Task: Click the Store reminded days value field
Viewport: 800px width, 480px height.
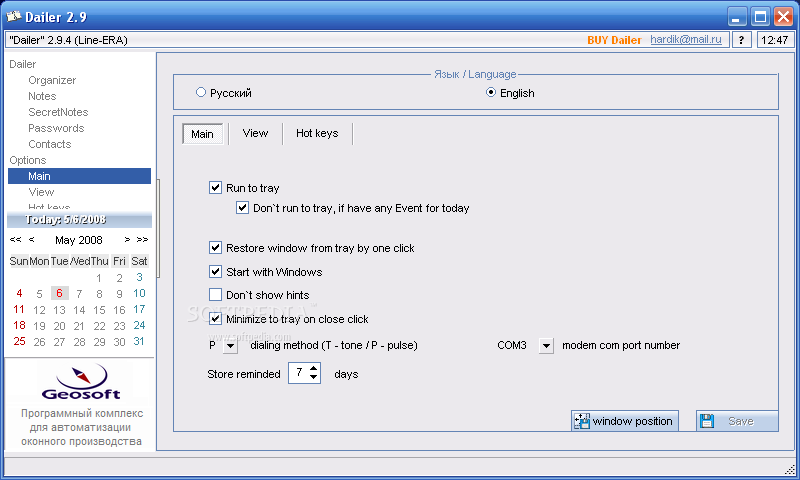Action: tap(299, 373)
